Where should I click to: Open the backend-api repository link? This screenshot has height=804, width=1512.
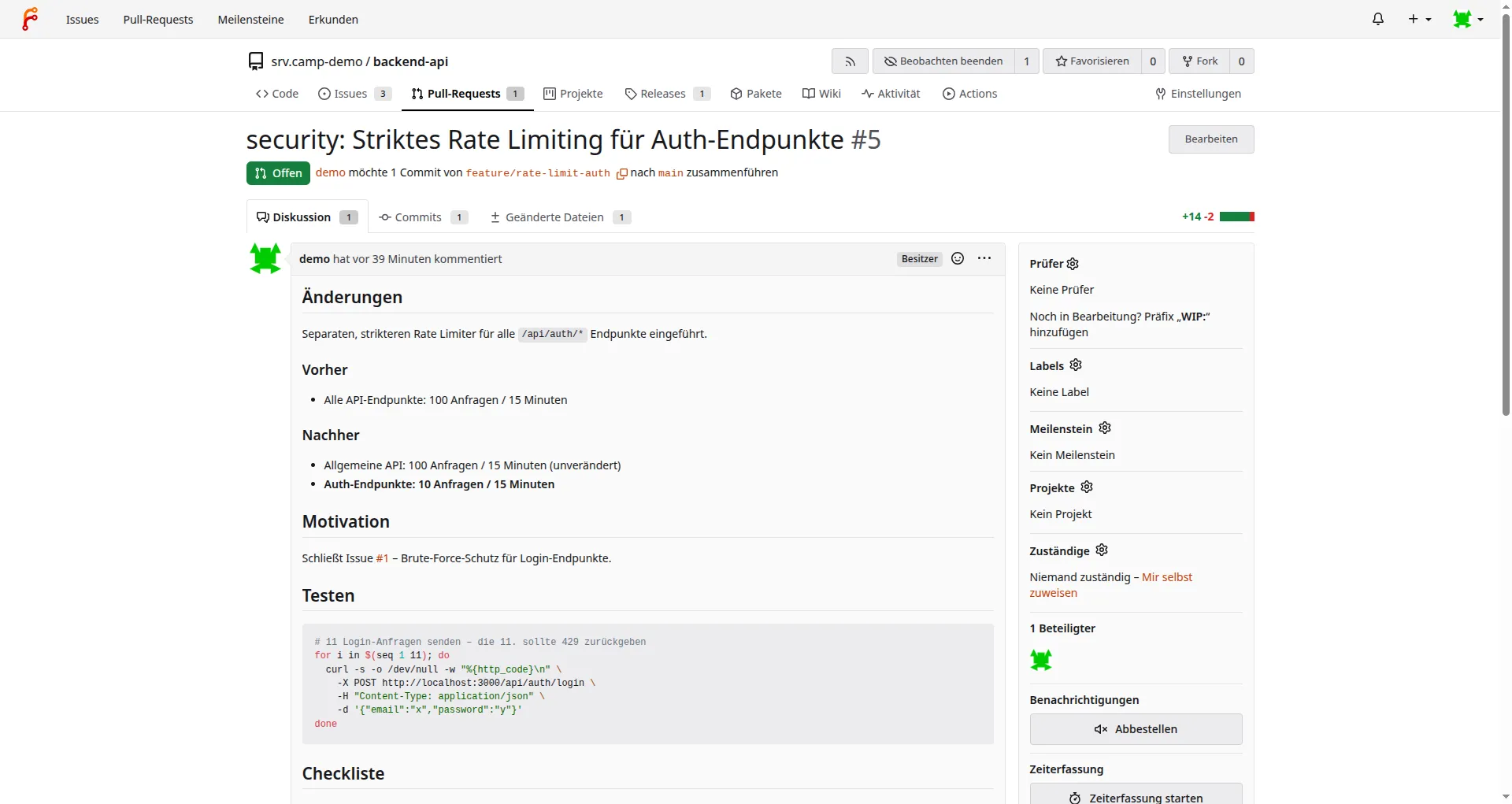coord(410,61)
